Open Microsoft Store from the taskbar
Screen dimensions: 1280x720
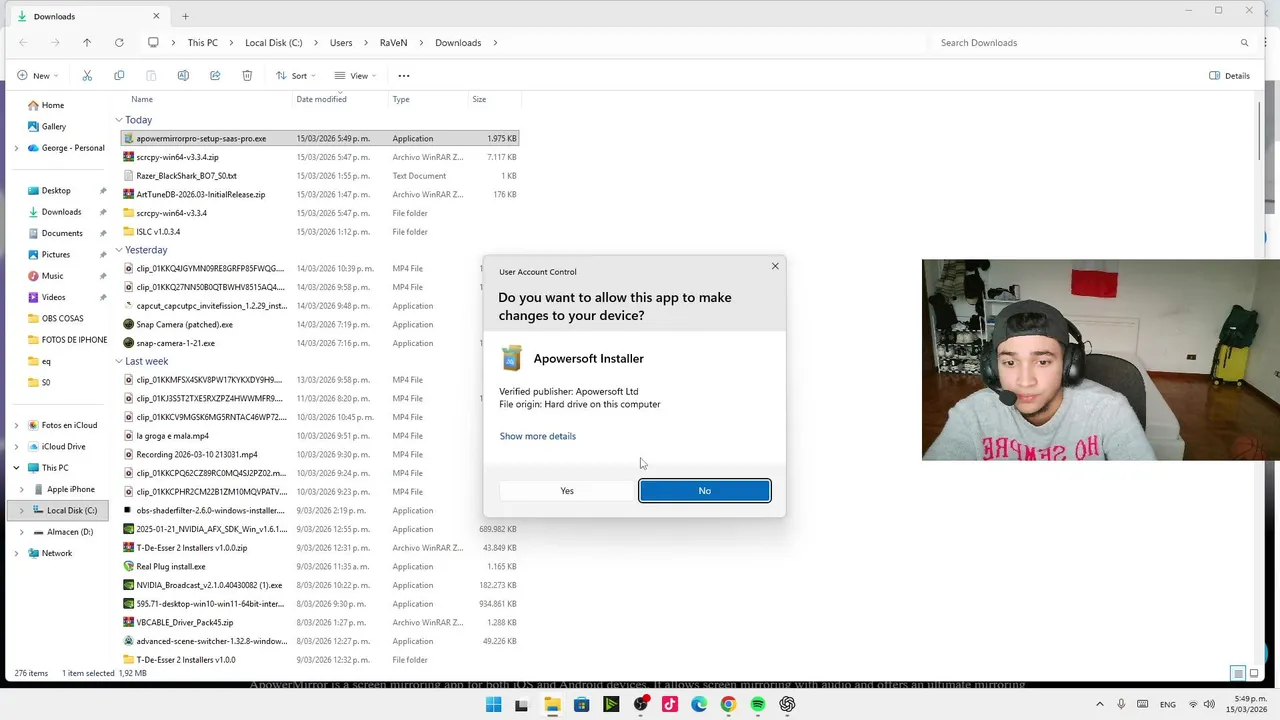click(x=581, y=705)
